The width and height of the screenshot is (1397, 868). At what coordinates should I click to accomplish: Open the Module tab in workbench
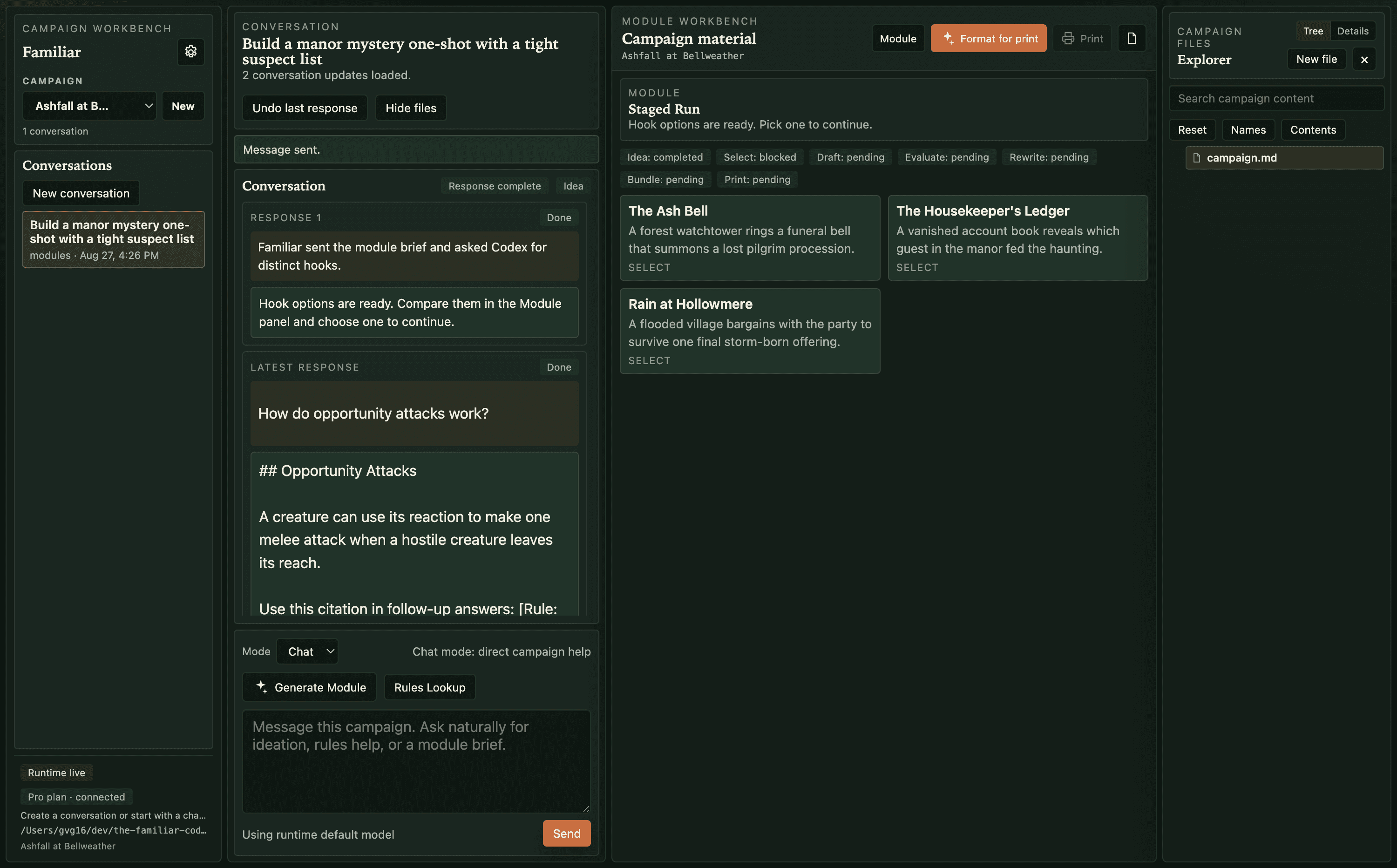pos(898,39)
